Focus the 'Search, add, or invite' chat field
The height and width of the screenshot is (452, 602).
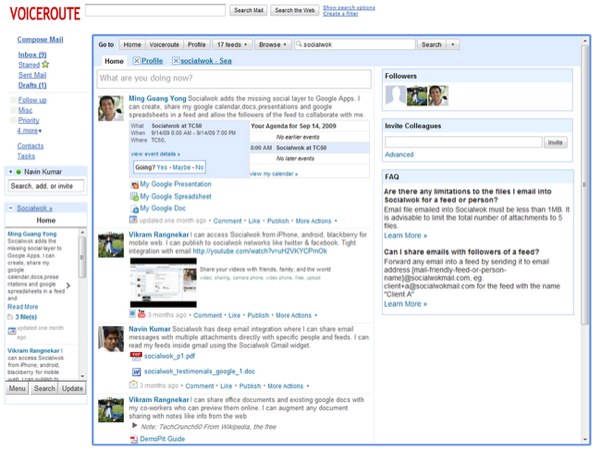(x=46, y=186)
